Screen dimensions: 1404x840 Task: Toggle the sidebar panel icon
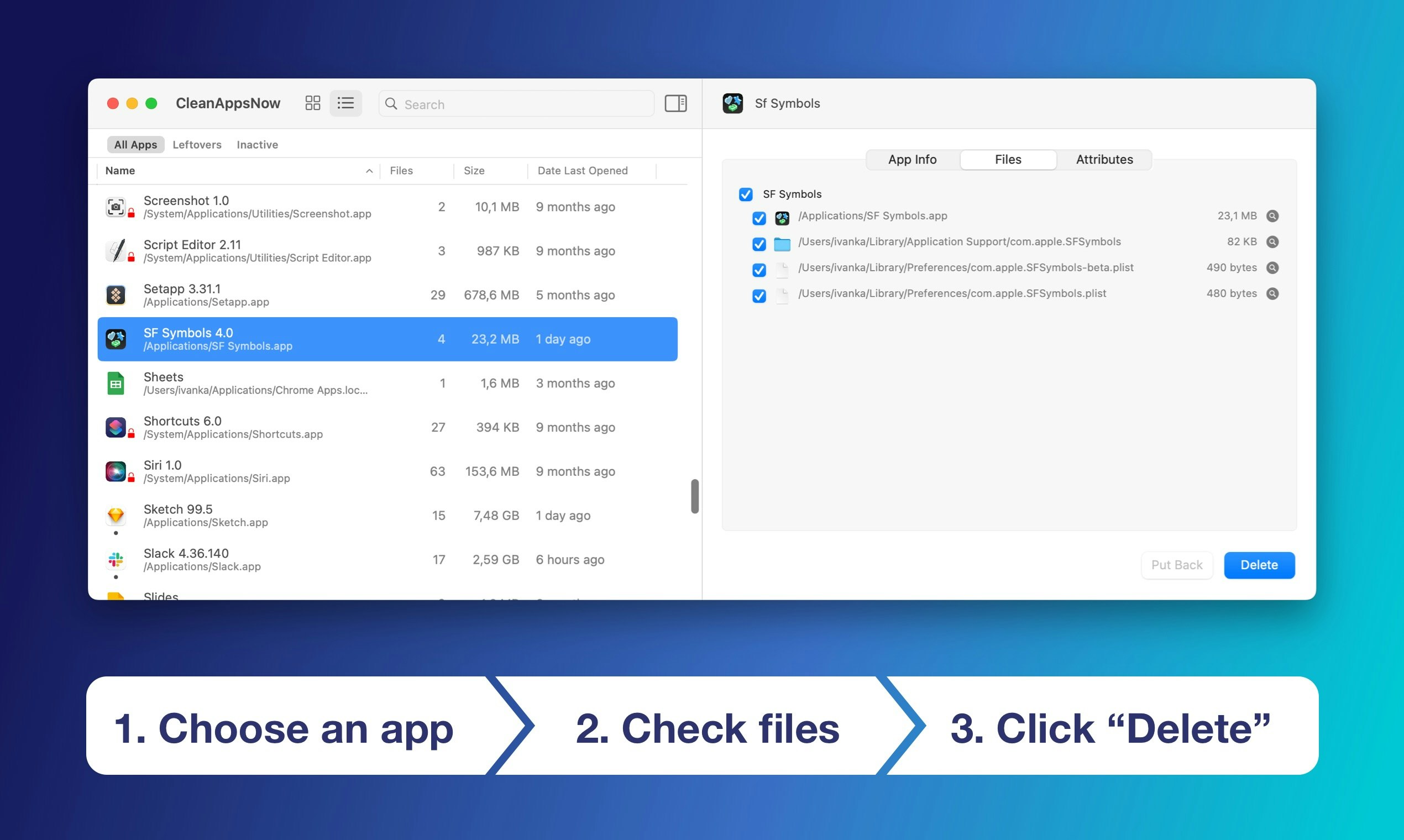pos(675,103)
